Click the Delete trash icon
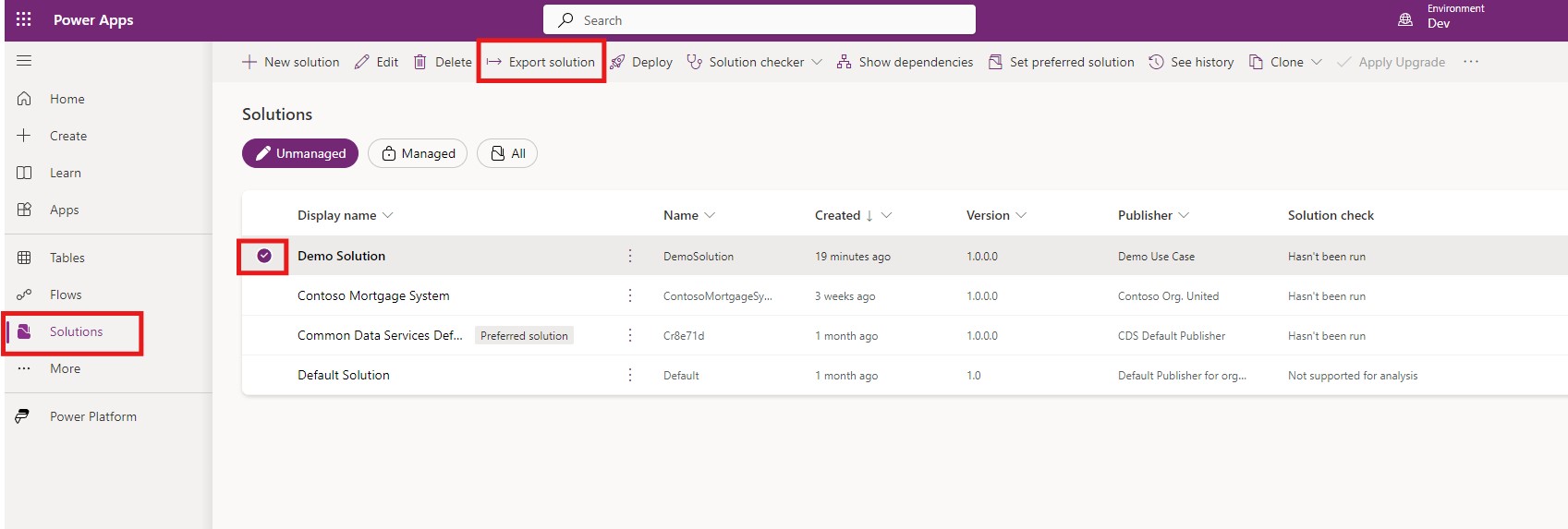The width and height of the screenshot is (1568, 529). [x=420, y=62]
